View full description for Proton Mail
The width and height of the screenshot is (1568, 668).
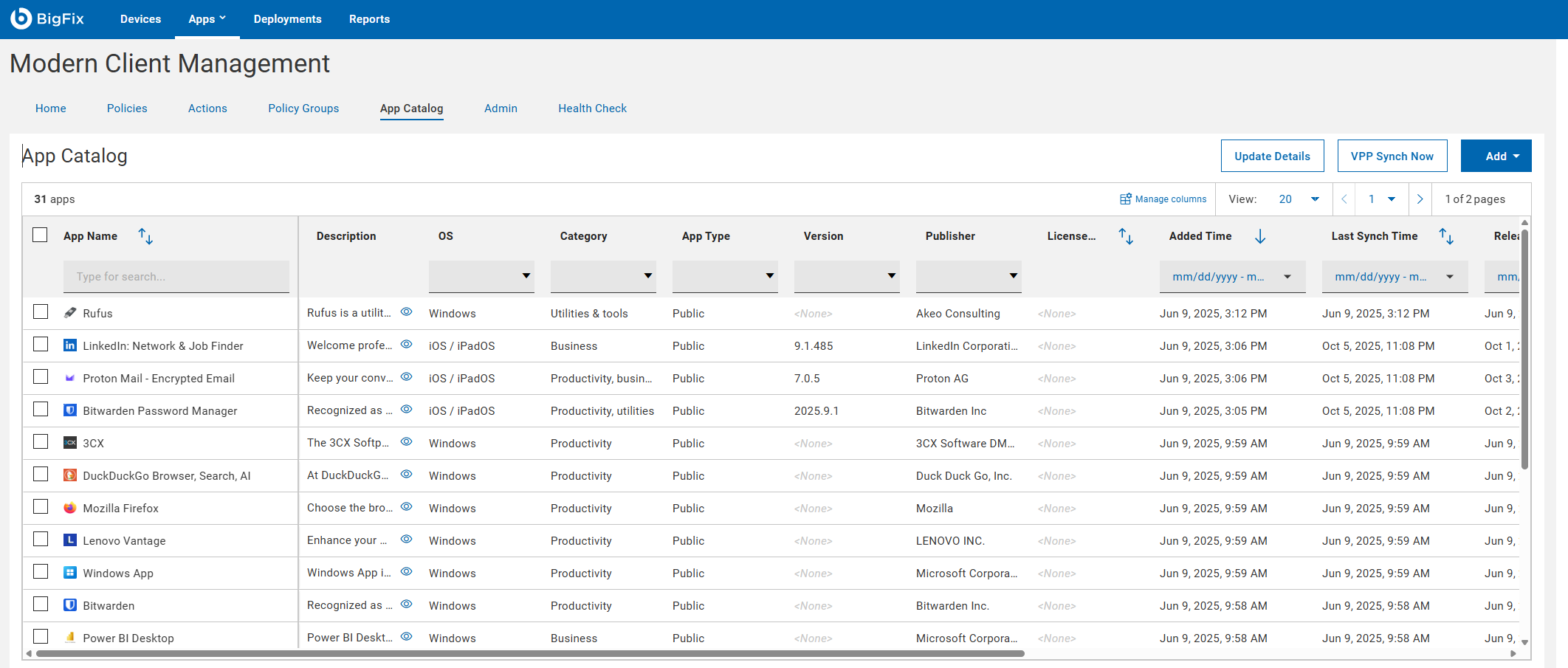(406, 377)
